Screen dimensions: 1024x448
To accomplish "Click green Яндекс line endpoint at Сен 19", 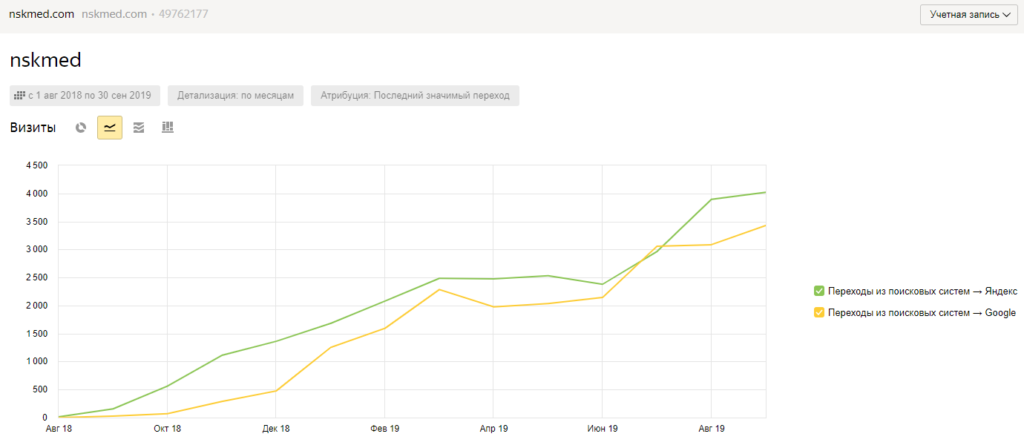I will pyautogui.click(x=765, y=192).
